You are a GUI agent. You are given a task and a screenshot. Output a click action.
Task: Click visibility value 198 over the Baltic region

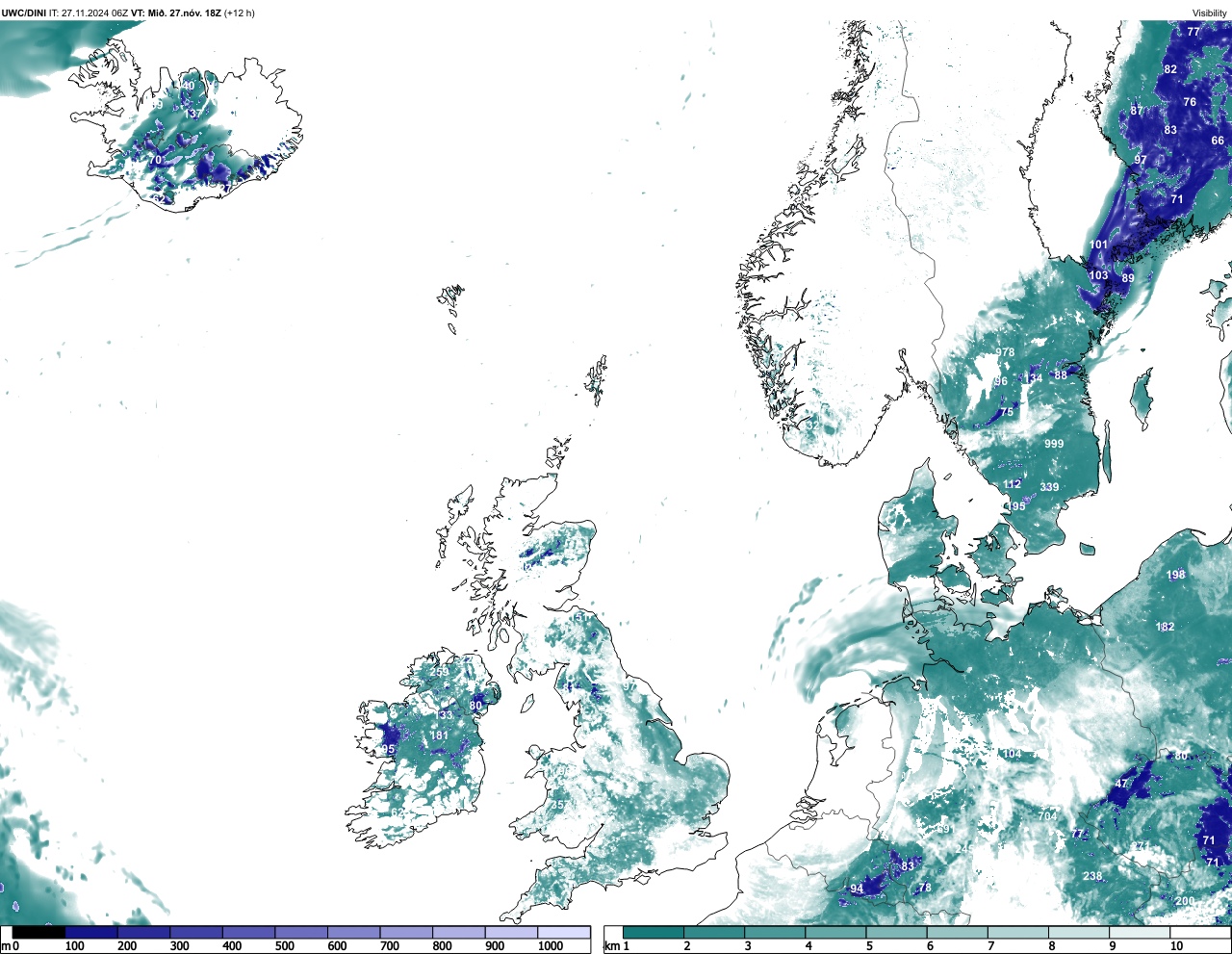1176,575
